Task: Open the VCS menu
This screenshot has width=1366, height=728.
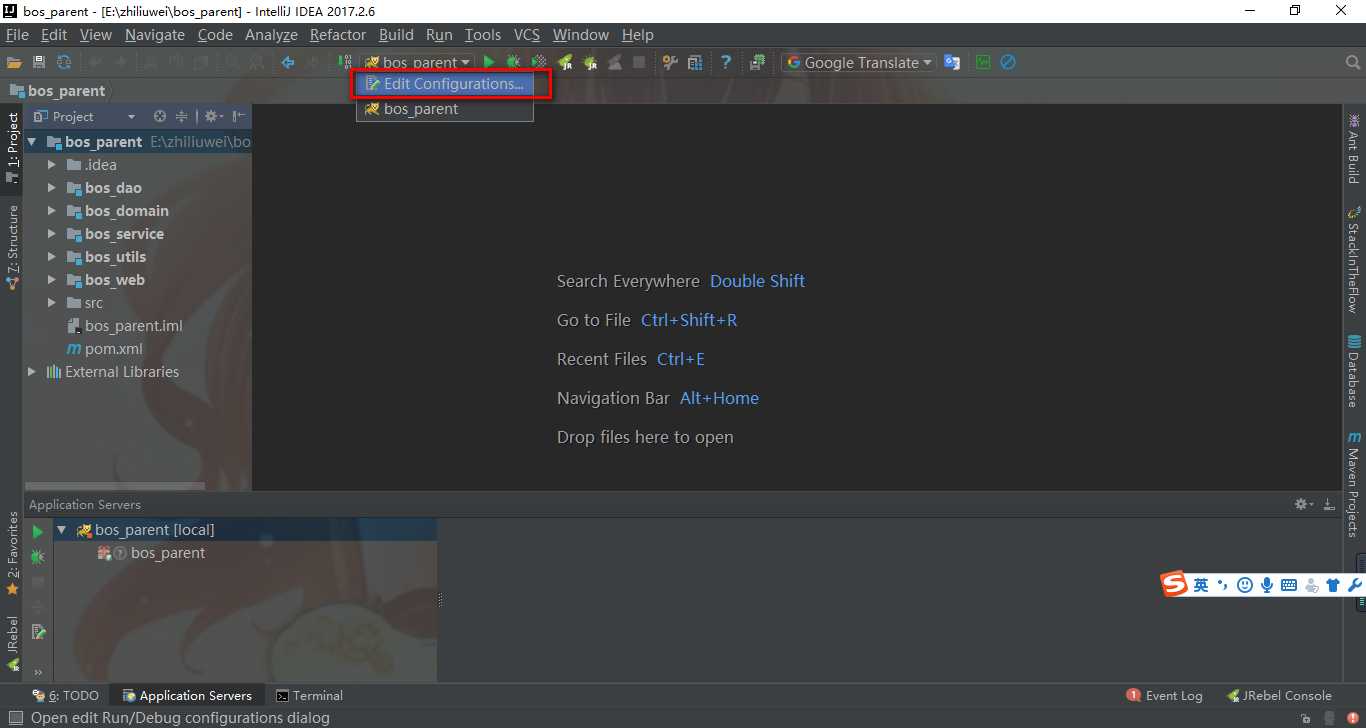Action: pyautogui.click(x=527, y=35)
